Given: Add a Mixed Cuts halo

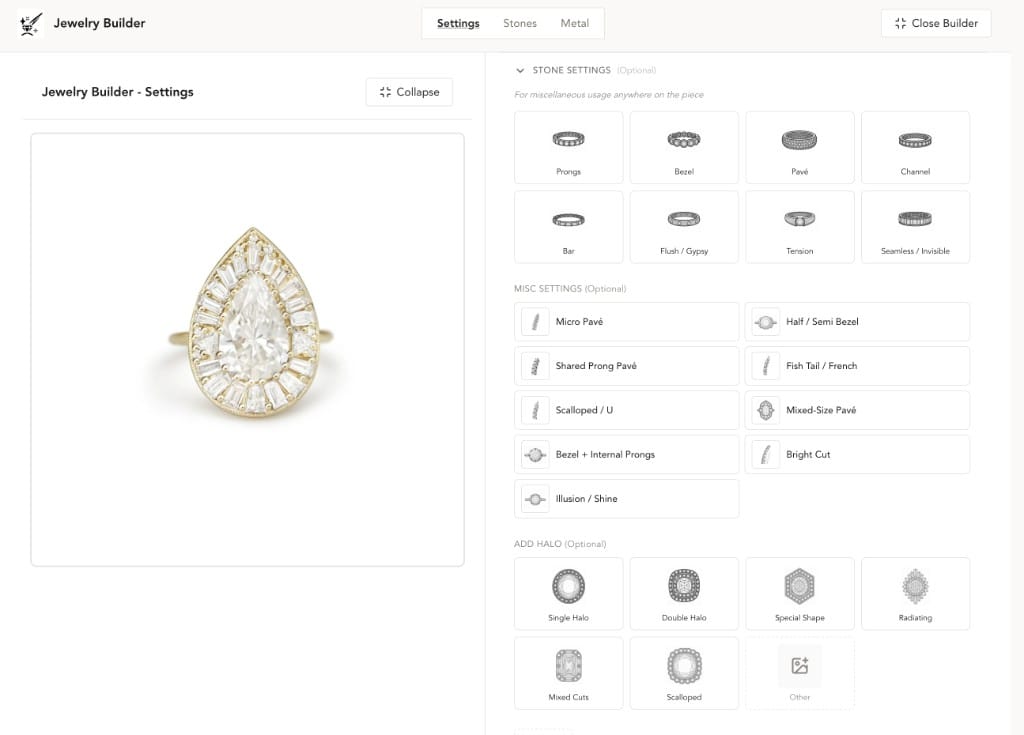Looking at the screenshot, I should [568, 674].
